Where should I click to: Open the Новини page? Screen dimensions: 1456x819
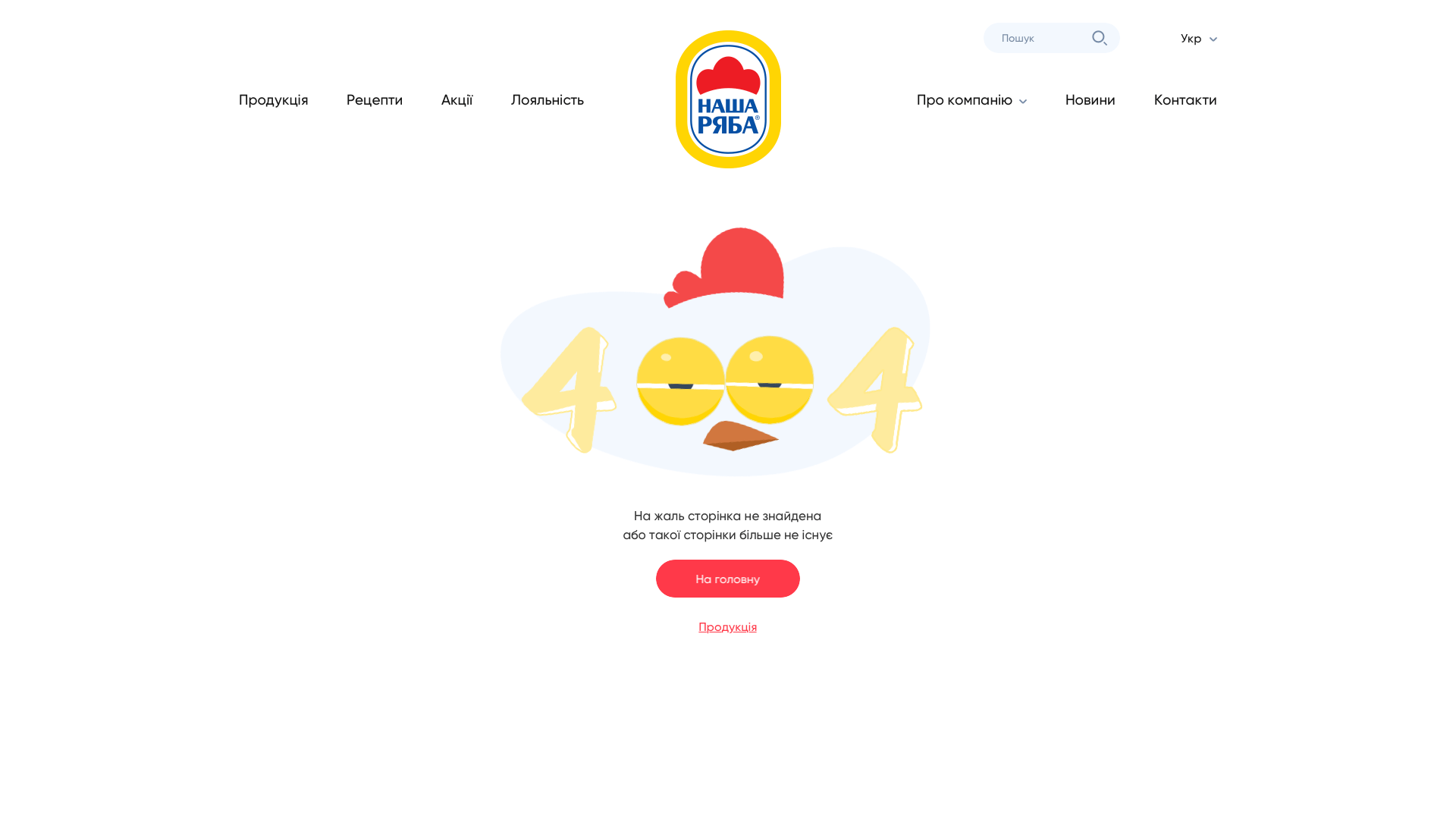[x=1090, y=100]
